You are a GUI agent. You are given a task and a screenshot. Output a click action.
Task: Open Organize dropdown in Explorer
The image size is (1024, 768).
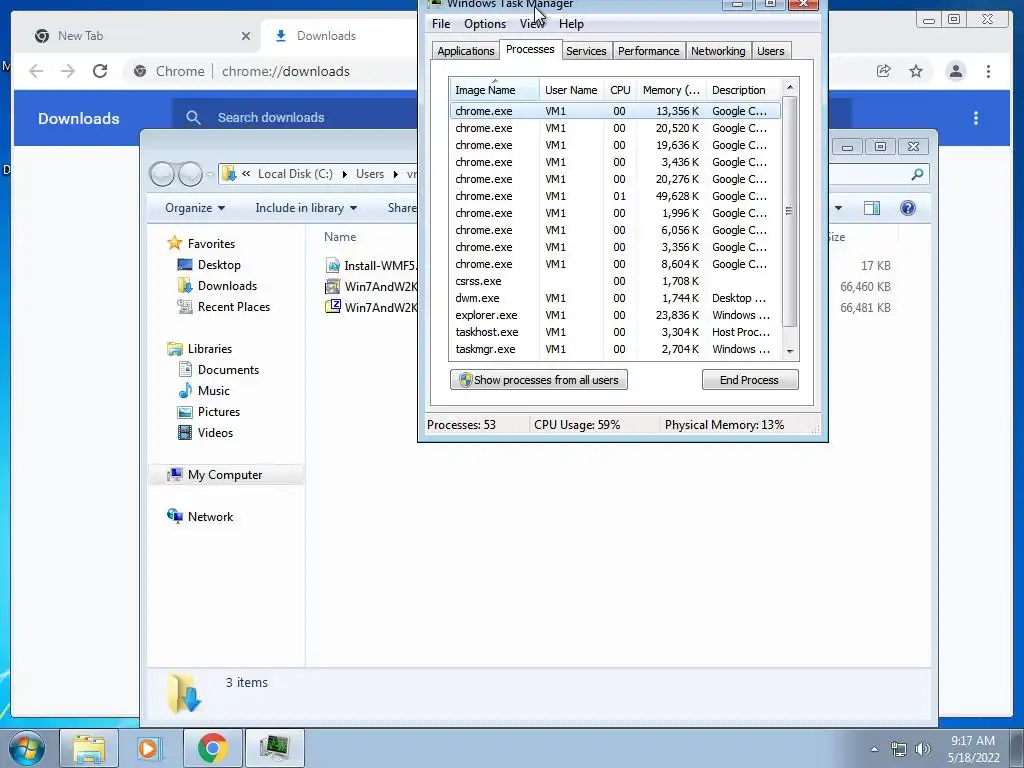(195, 208)
